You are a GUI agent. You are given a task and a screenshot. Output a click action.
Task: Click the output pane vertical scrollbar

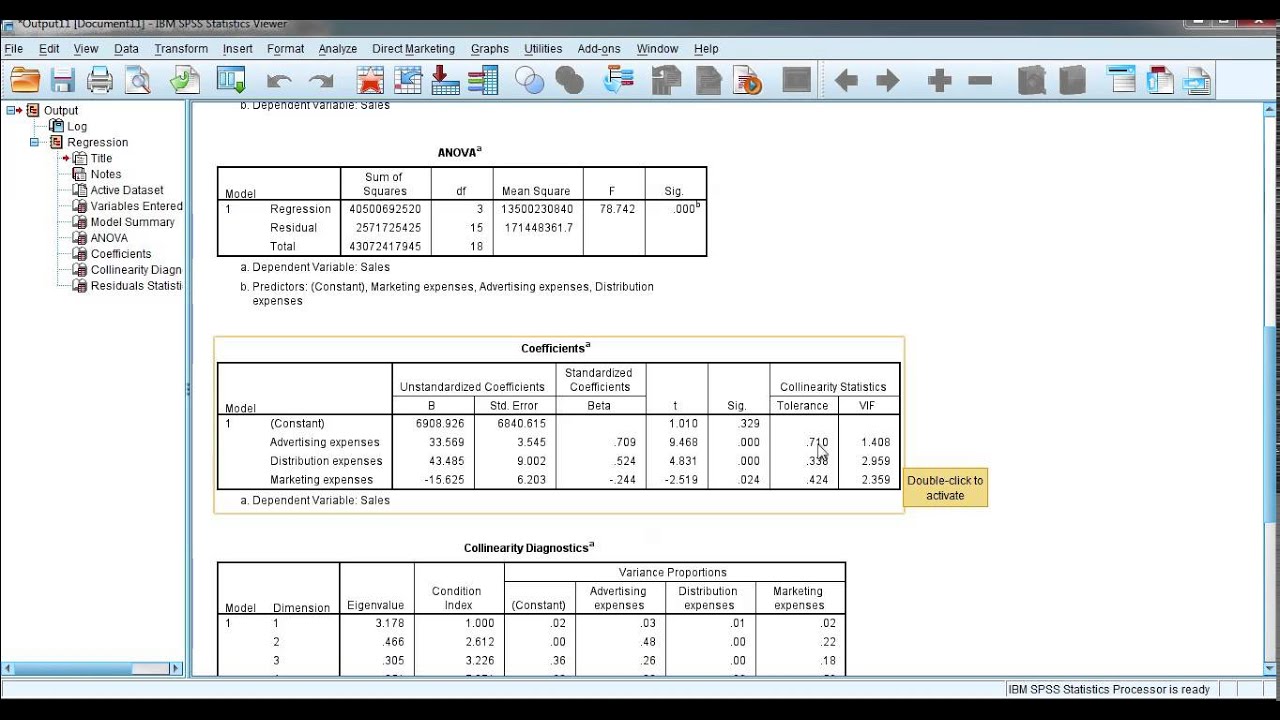1272,388
